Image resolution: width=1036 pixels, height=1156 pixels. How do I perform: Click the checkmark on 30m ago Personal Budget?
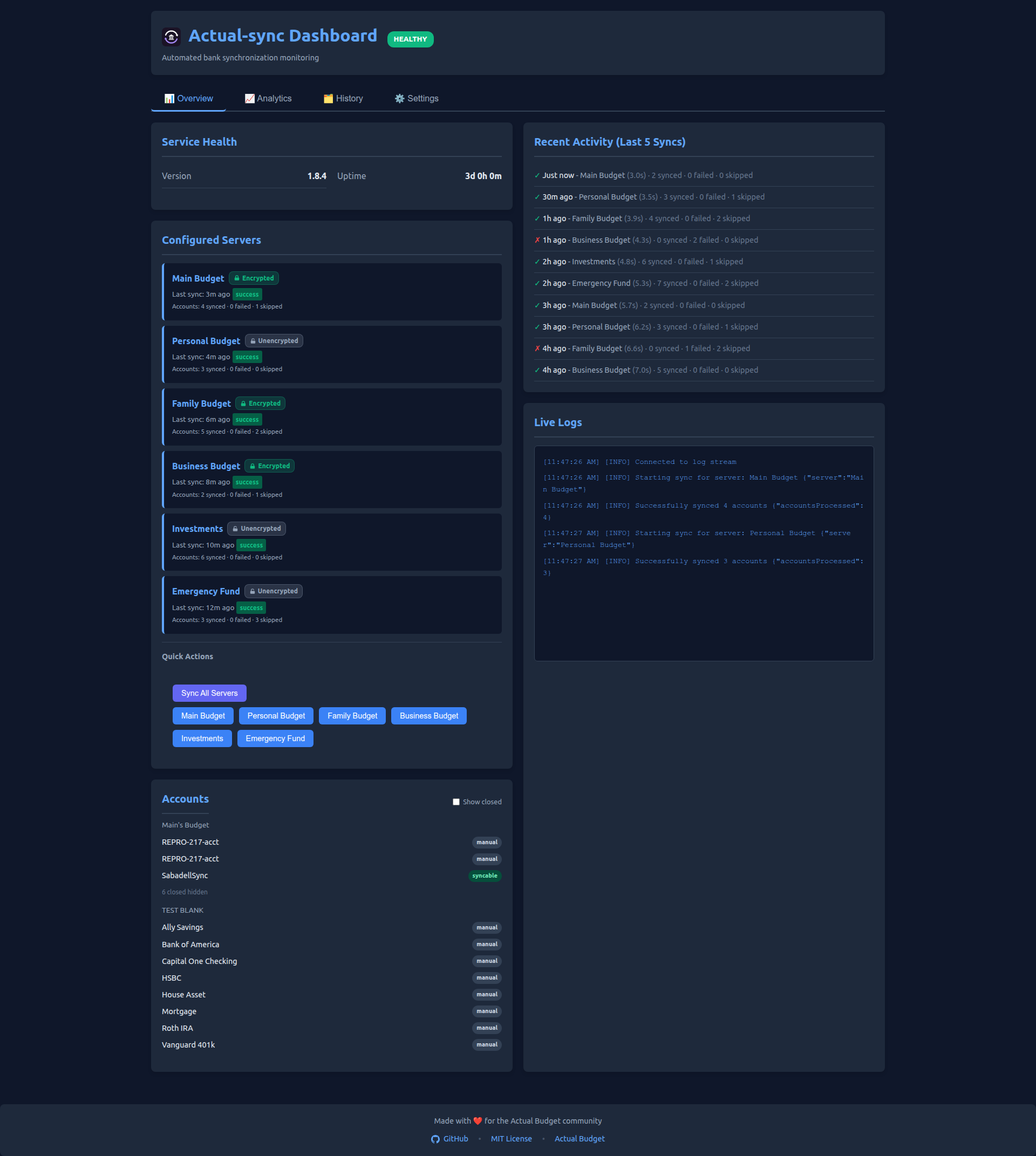tap(537, 197)
